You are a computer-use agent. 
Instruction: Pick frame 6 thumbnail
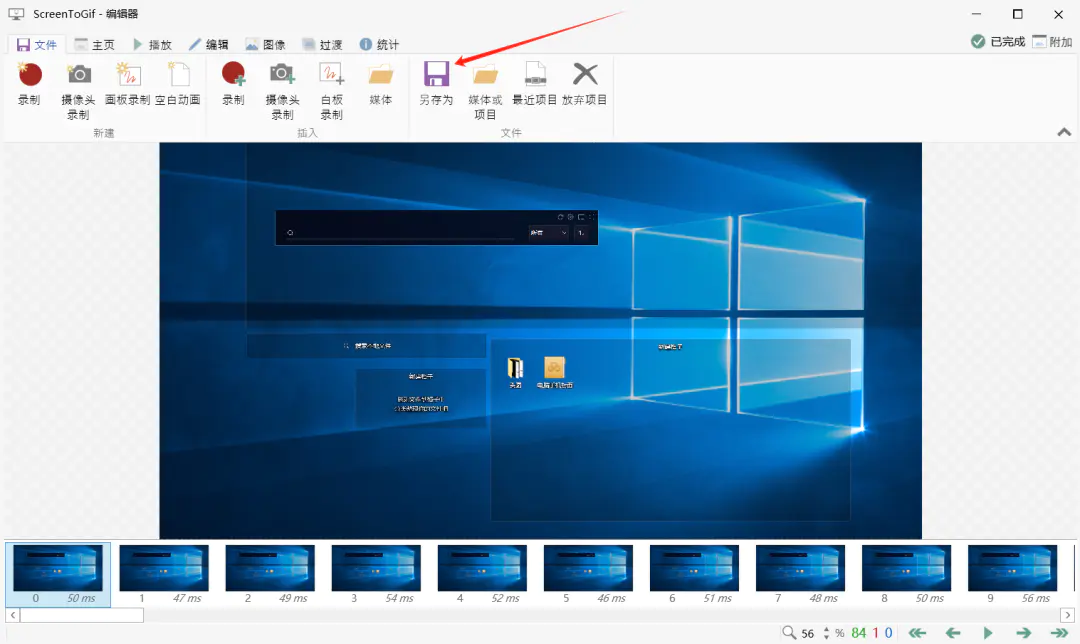694,574
